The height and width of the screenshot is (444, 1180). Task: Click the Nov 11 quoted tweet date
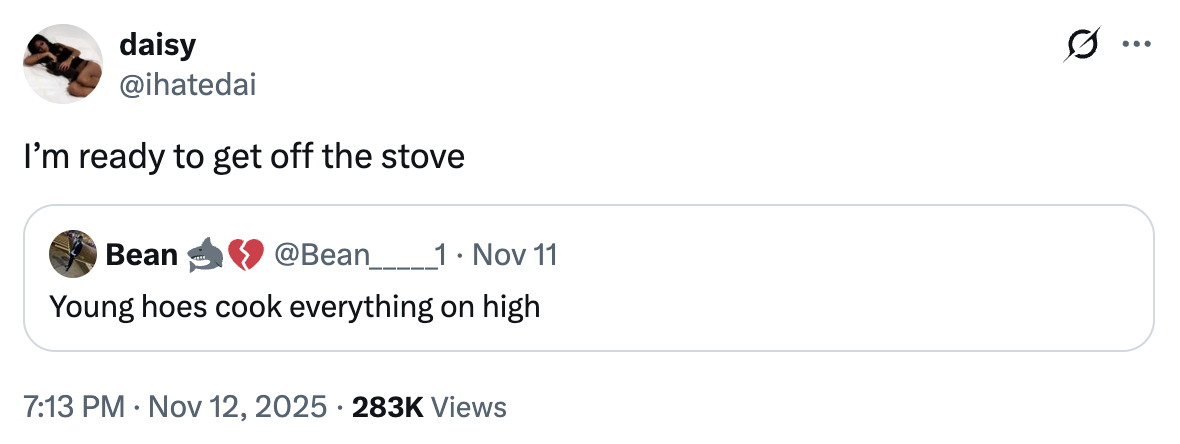(x=513, y=255)
